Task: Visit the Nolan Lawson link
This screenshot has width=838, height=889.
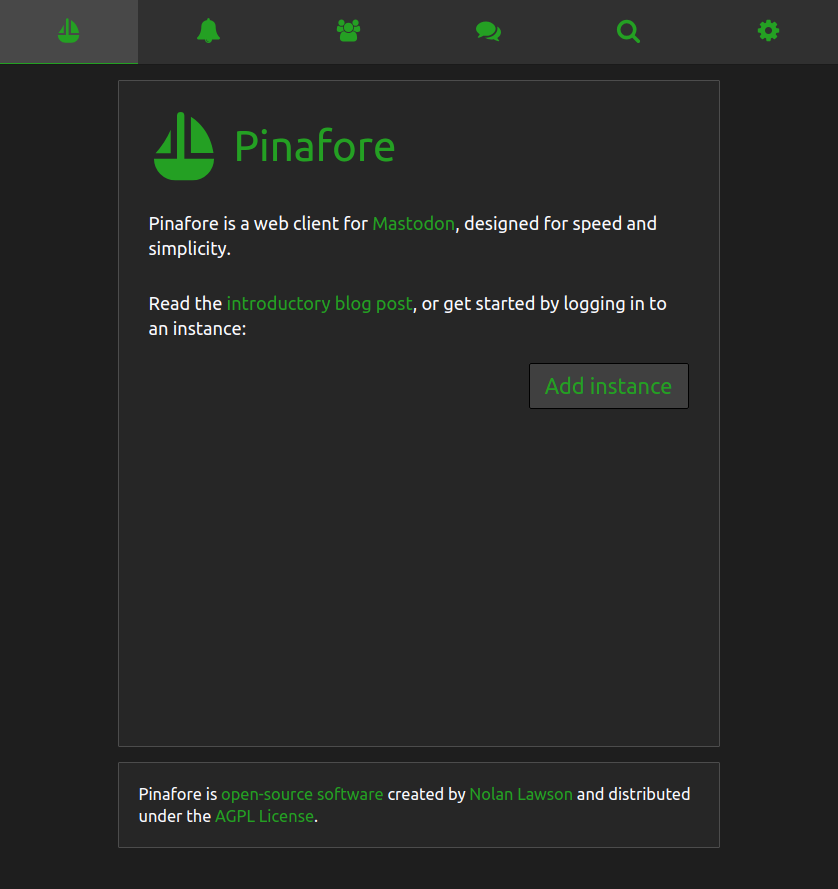Action: pyautogui.click(x=521, y=794)
